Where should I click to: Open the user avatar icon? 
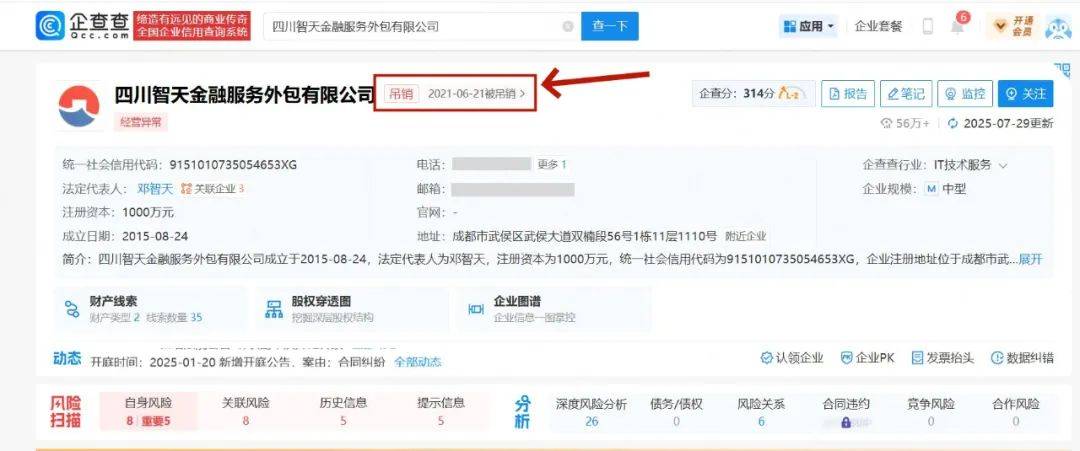coord(1057,27)
